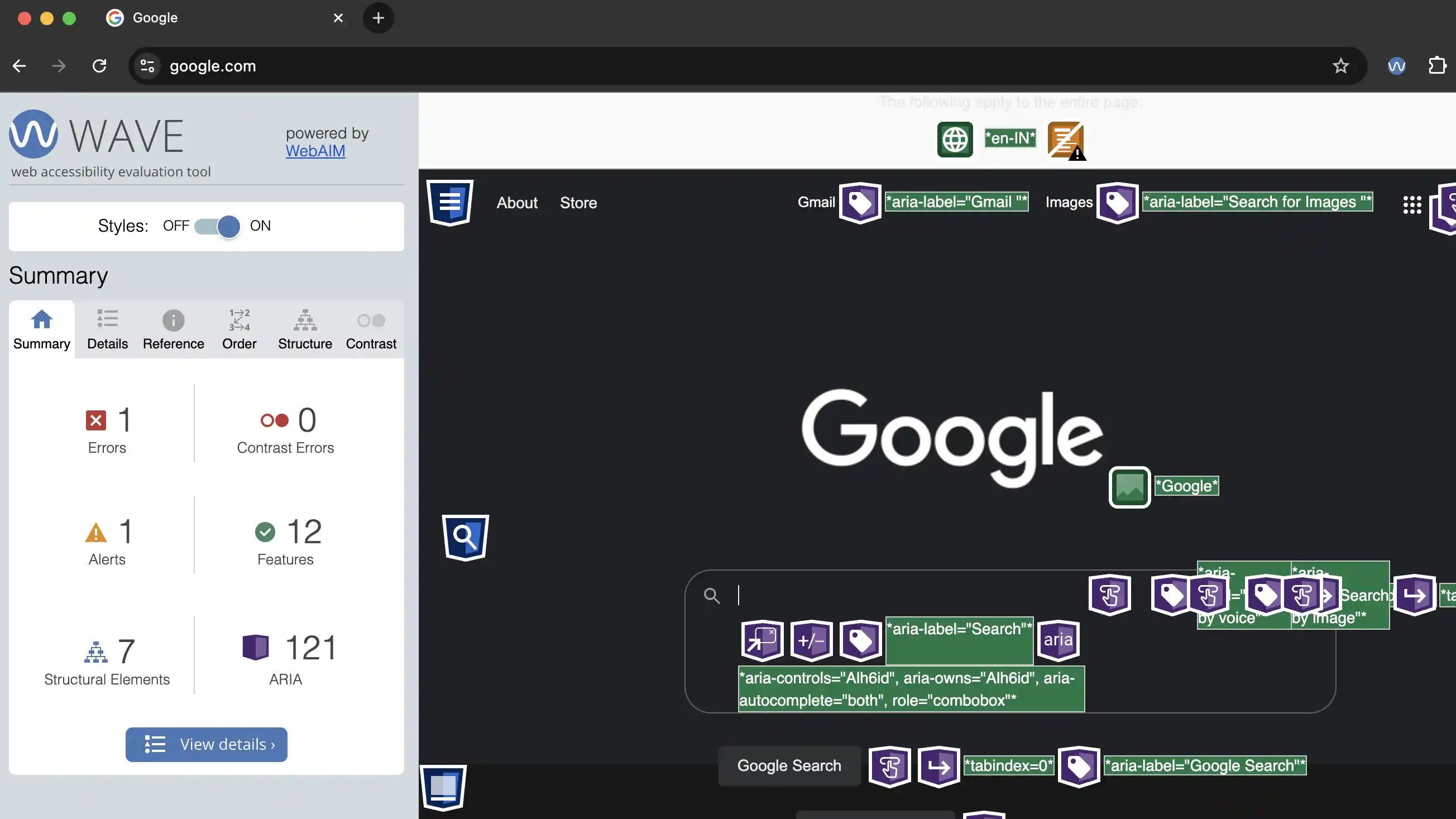Reload the Google page
1456x819 pixels.
coord(99,66)
